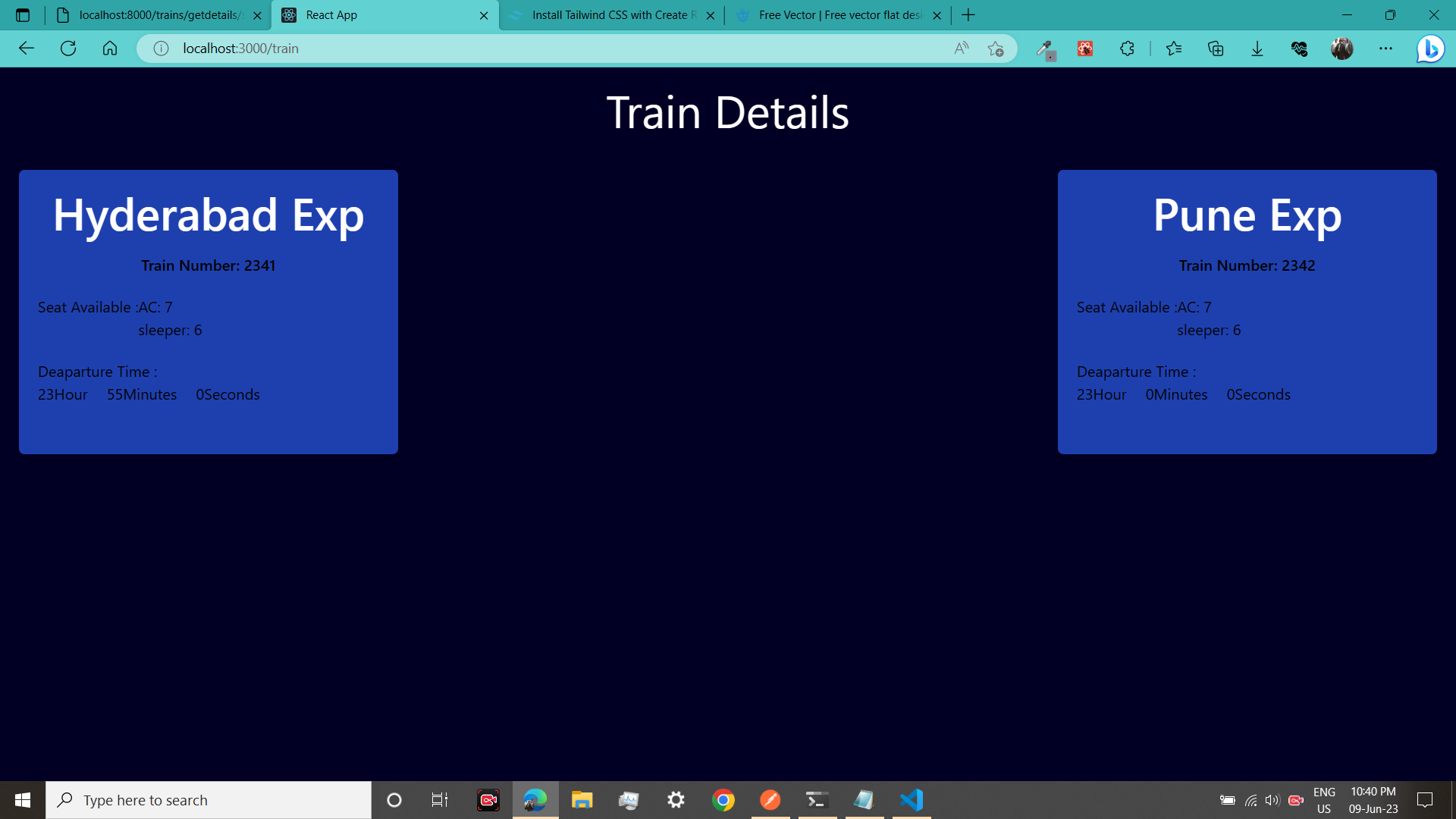Click the read aloud icon in address bar
This screenshot has height=819, width=1456.
961,49
